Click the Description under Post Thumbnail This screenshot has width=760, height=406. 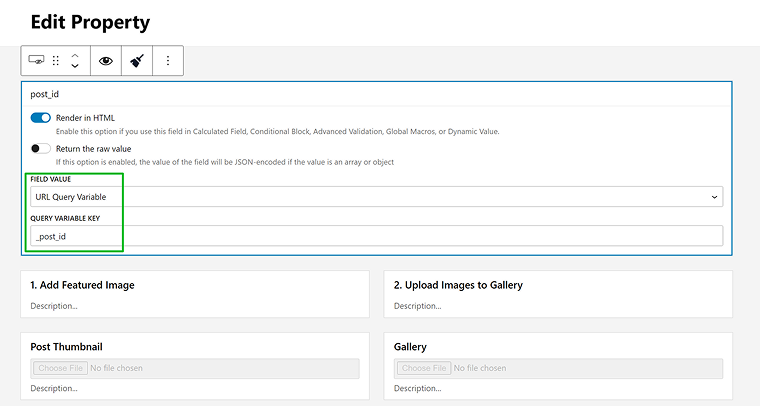54,389
